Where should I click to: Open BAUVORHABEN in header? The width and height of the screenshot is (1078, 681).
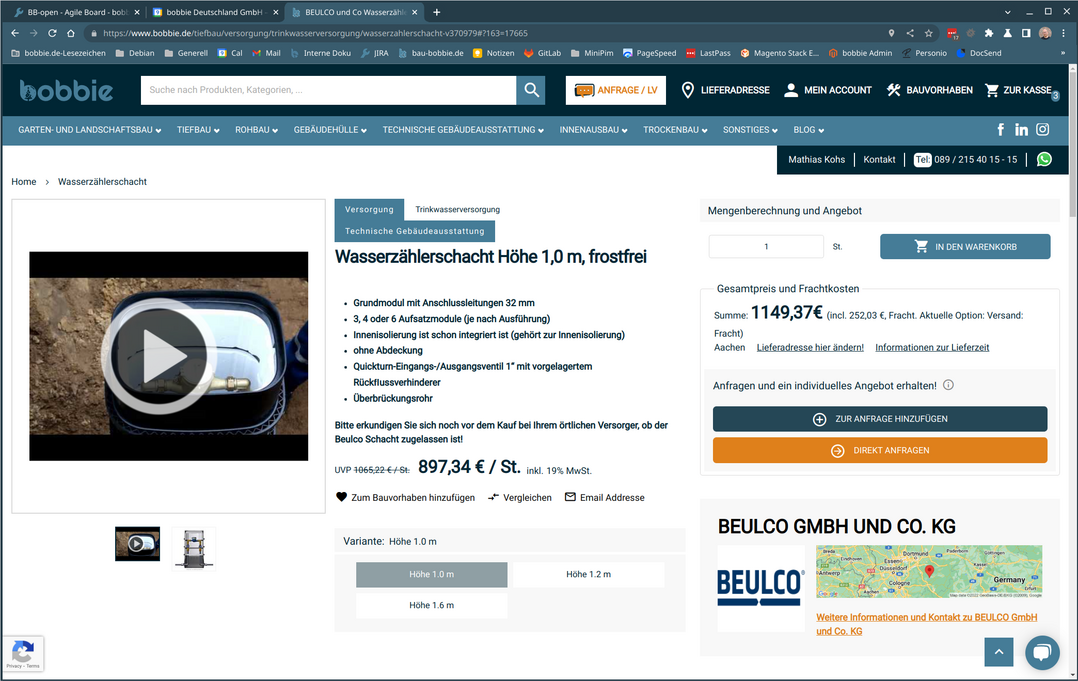pyautogui.click(x=930, y=90)
